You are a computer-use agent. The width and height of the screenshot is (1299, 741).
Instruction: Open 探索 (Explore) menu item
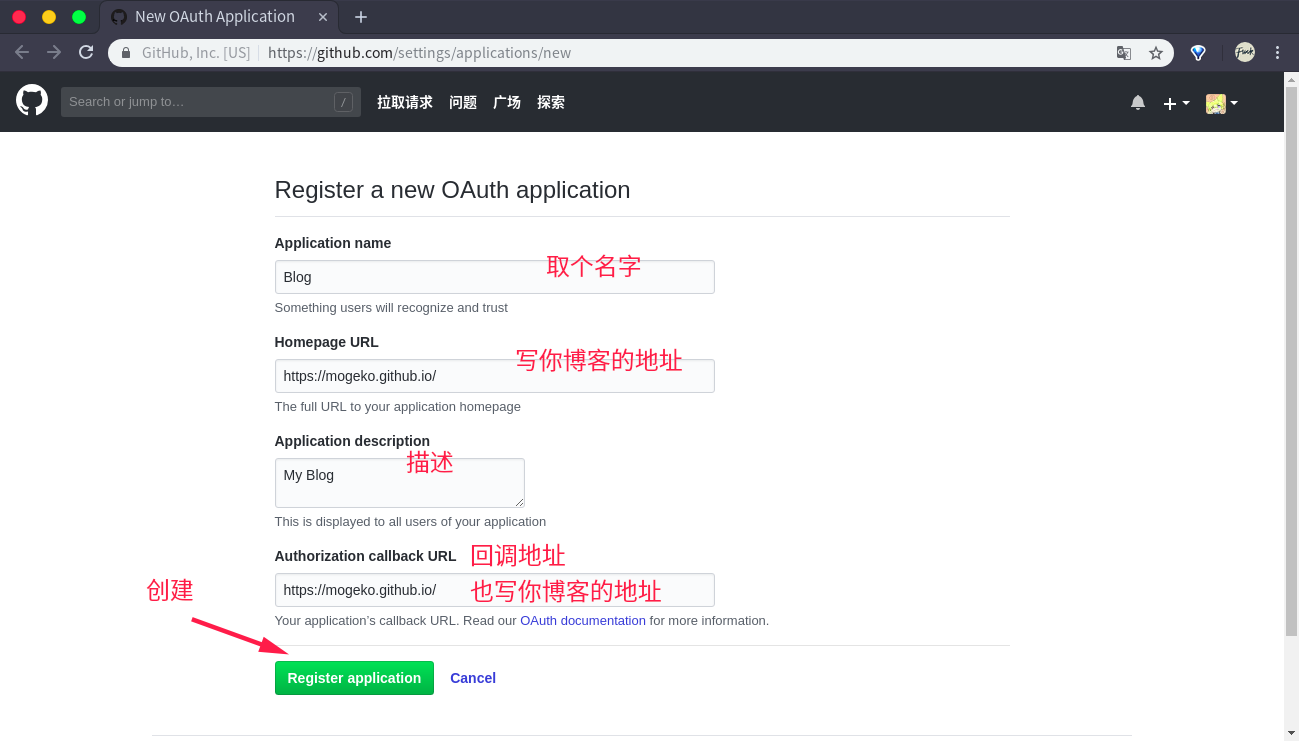tap(551, 102)
